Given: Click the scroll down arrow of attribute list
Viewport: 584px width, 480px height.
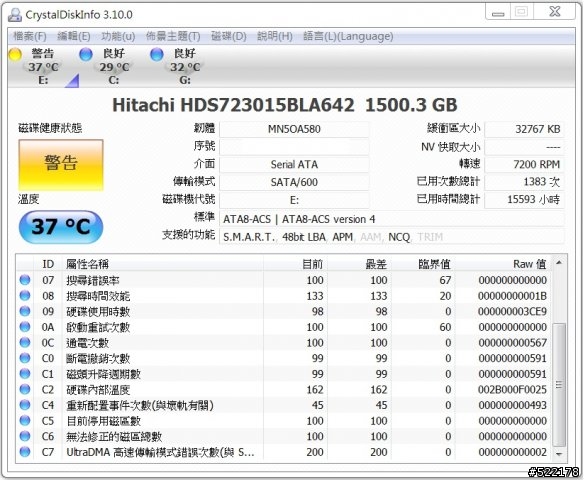Looking at the screenshot, I should 559,454.
